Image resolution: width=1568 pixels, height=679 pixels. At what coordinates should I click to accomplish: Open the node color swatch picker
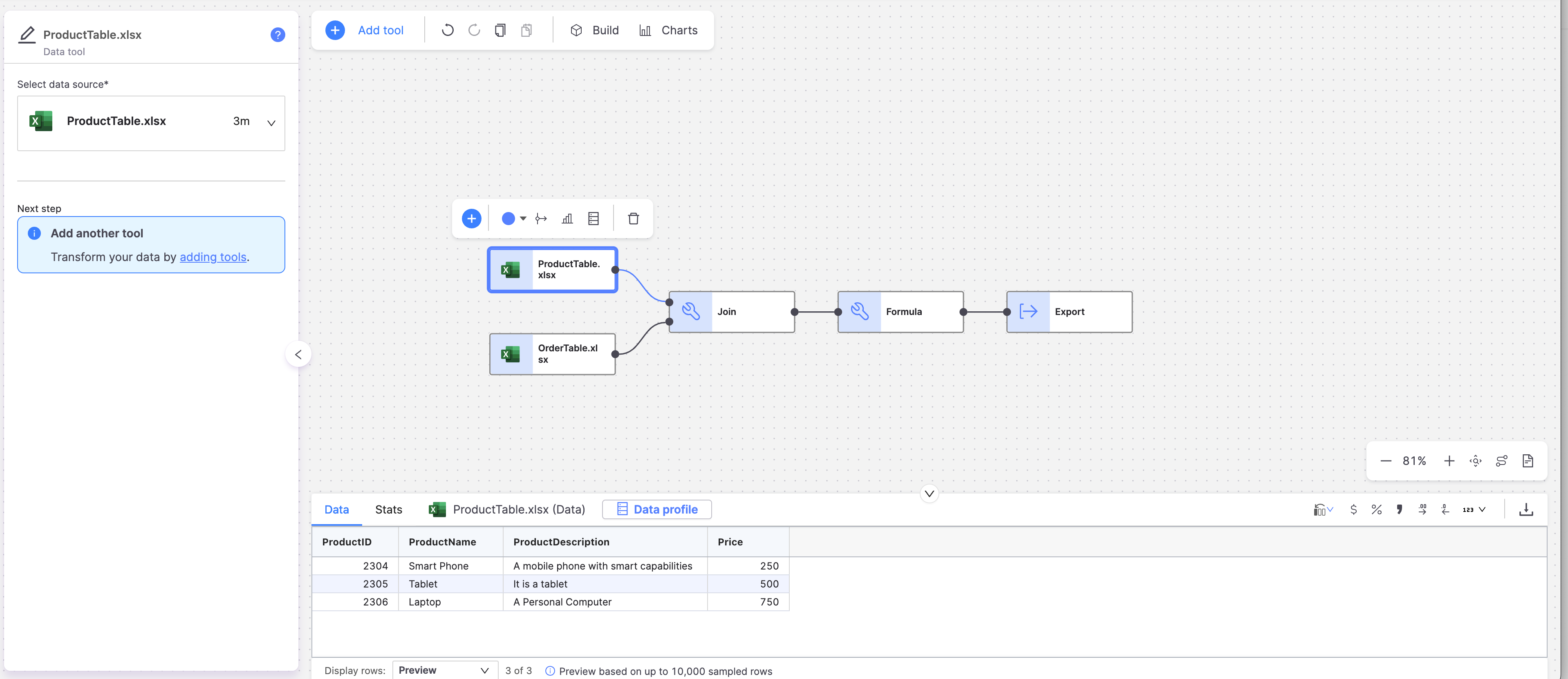point(513,219)
